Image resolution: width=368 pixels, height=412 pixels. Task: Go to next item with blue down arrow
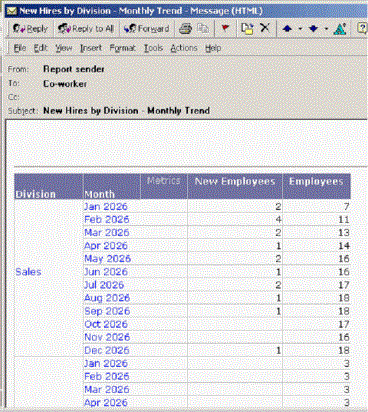point(313,29)
